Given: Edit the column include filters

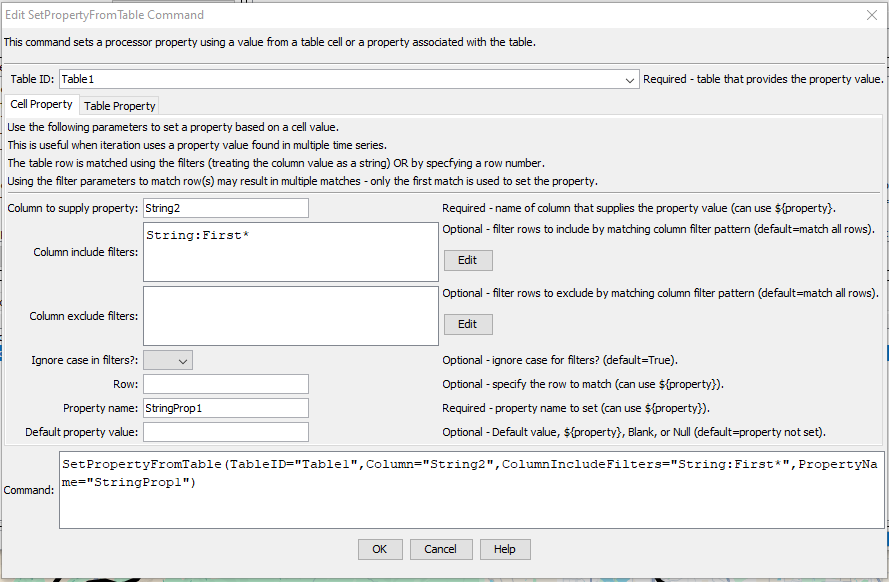Looking at the screenshot, I should point(468,260).
